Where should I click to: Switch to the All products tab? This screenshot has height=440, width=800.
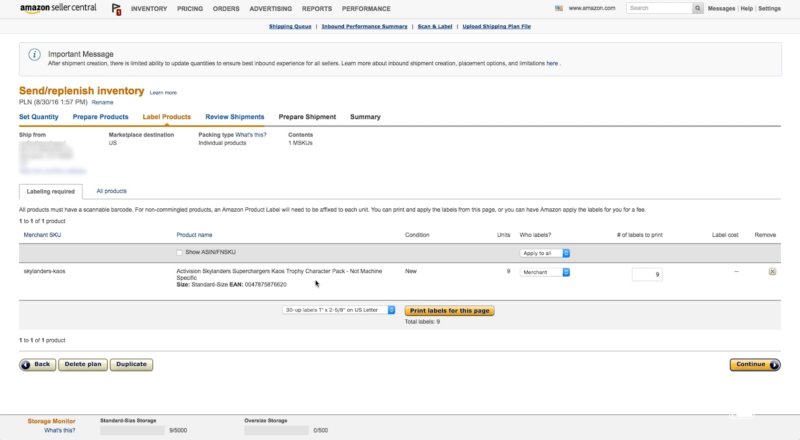(x=112, y=191)
